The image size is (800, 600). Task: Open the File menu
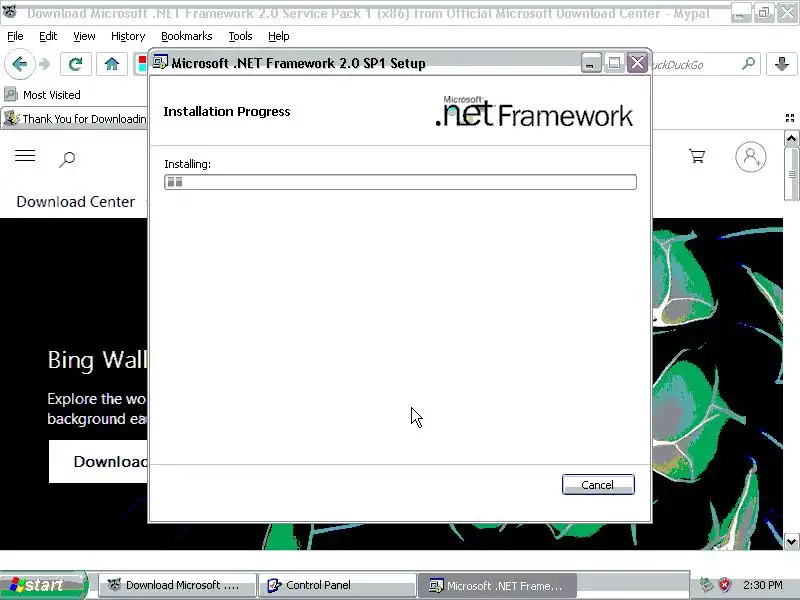coord(15,36)
